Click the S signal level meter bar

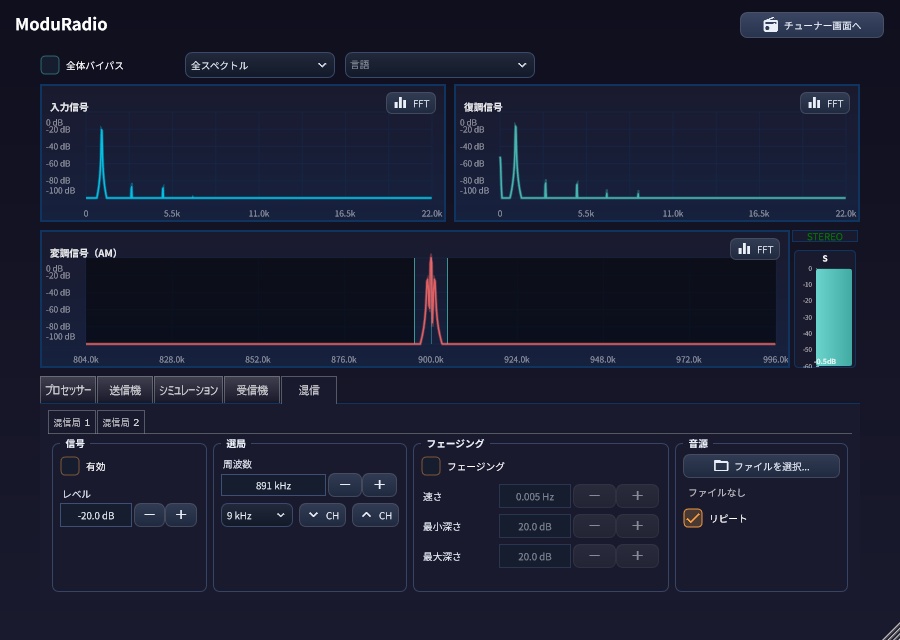coord(833,317)
